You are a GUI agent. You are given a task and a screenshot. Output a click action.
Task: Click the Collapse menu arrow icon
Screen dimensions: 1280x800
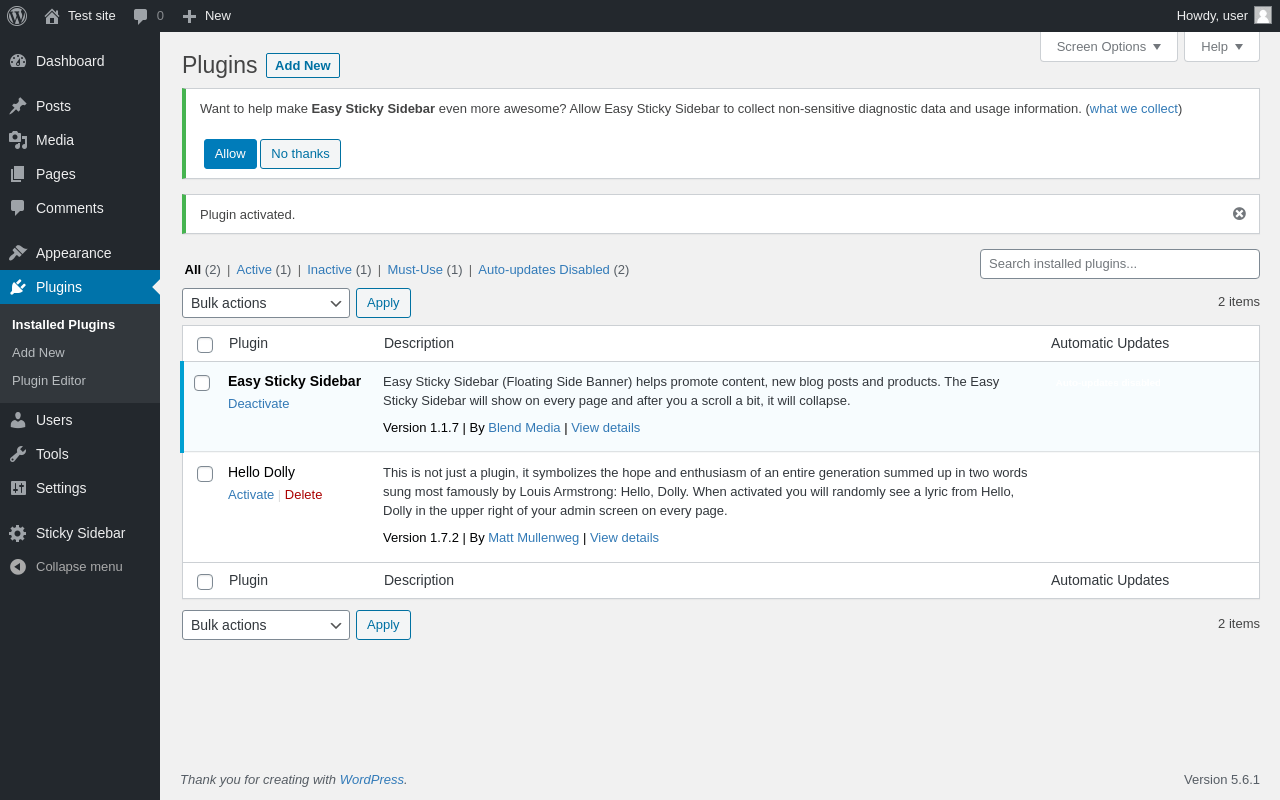(18, 566)
